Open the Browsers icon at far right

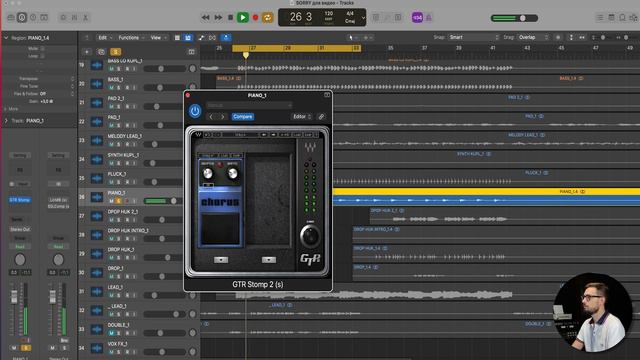tap(633, 18)
